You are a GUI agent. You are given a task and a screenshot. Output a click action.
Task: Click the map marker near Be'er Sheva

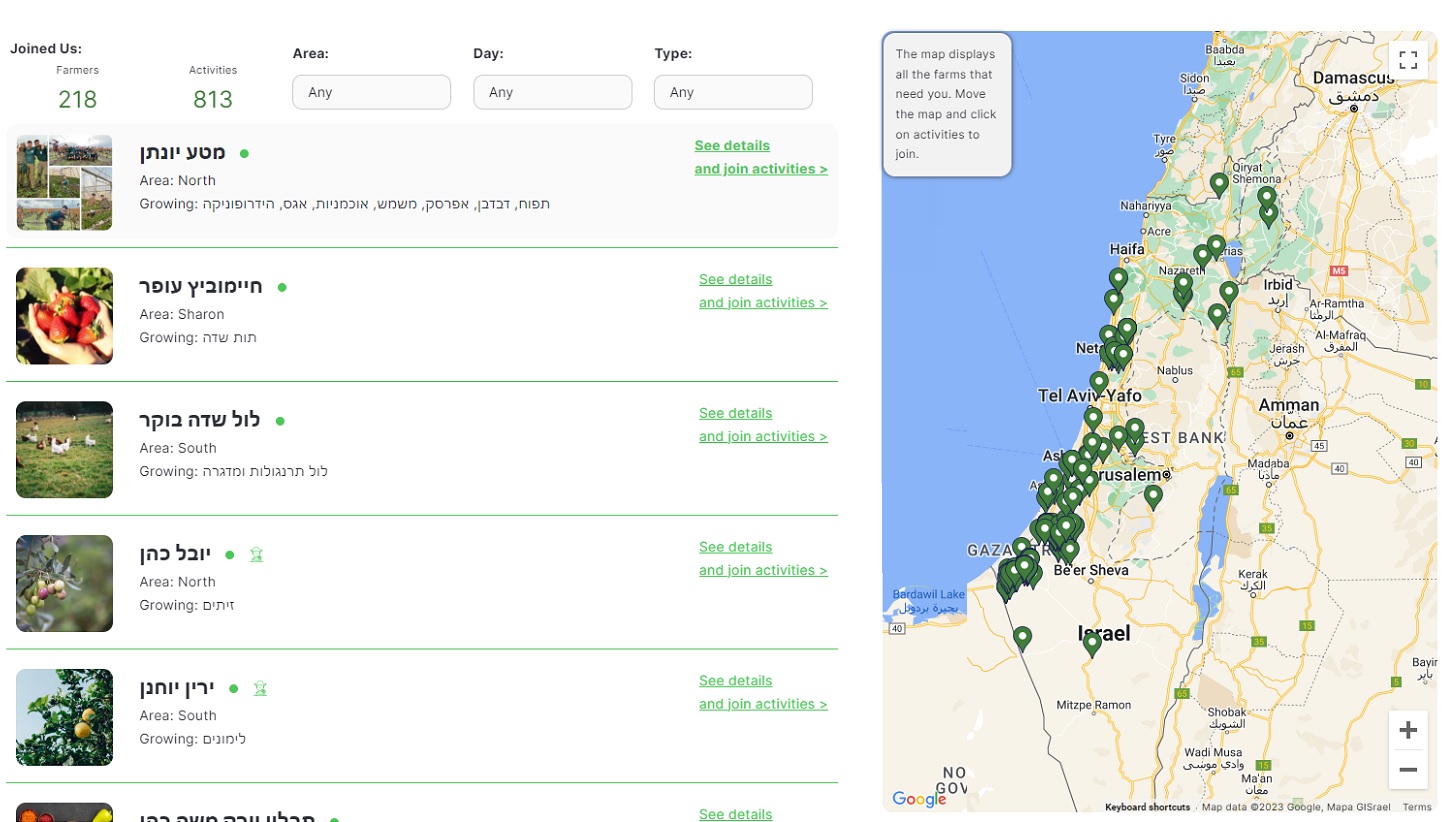coord(1070,551)
